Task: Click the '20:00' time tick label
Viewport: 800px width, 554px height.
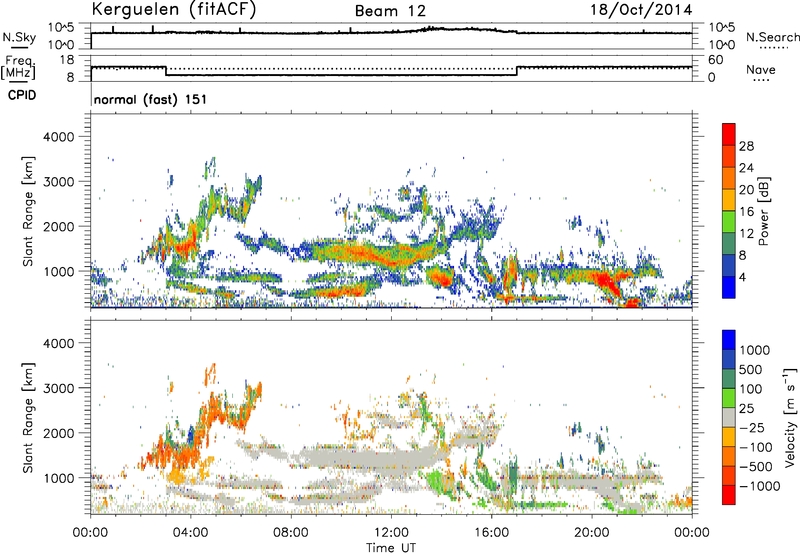Action: pyautogui.click(x=592, y=533)
